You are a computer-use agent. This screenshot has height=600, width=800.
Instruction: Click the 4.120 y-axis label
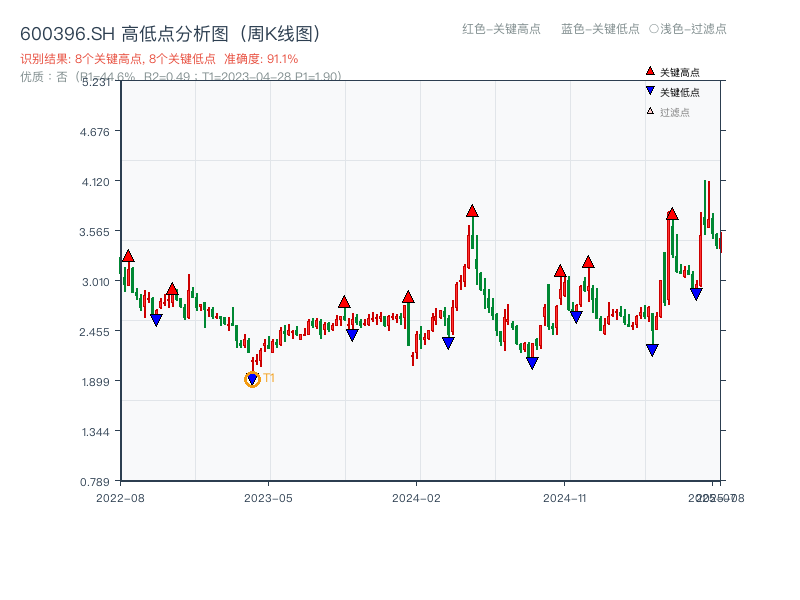tap(95, 182)
